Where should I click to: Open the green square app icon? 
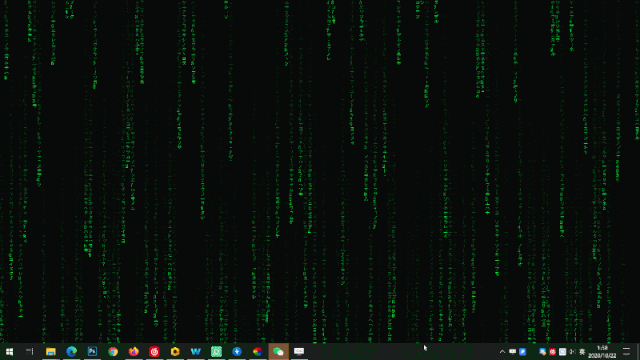(x=216, y=351)
